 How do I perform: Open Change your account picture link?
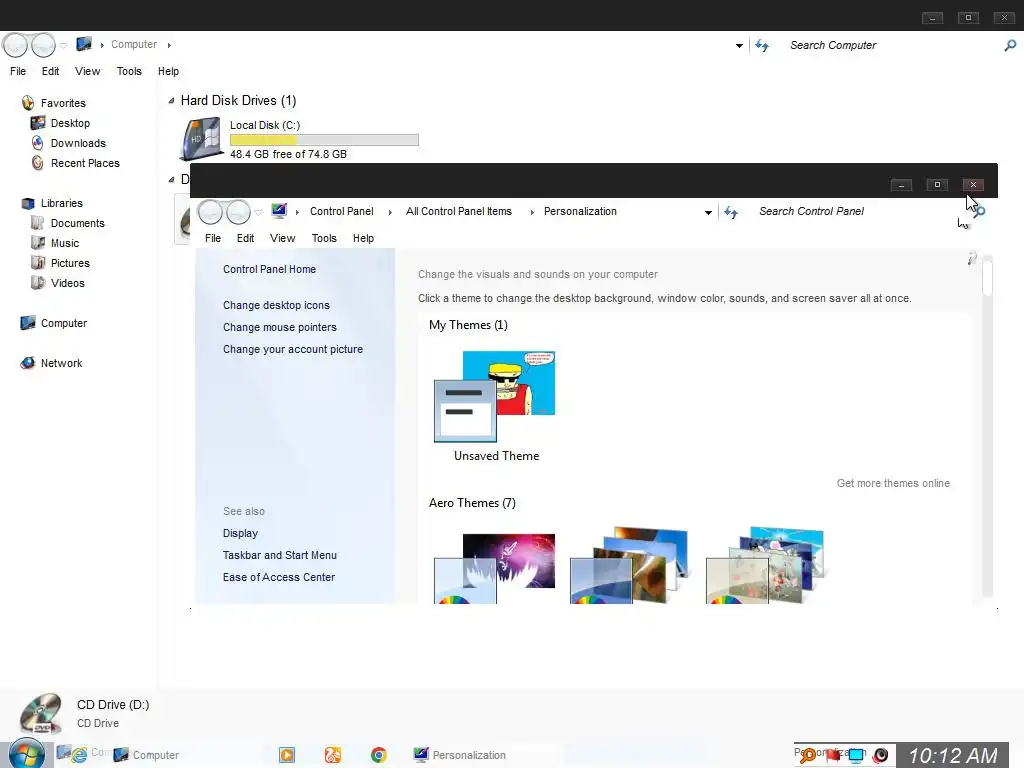pyautogui.click(x=293, y=349)
